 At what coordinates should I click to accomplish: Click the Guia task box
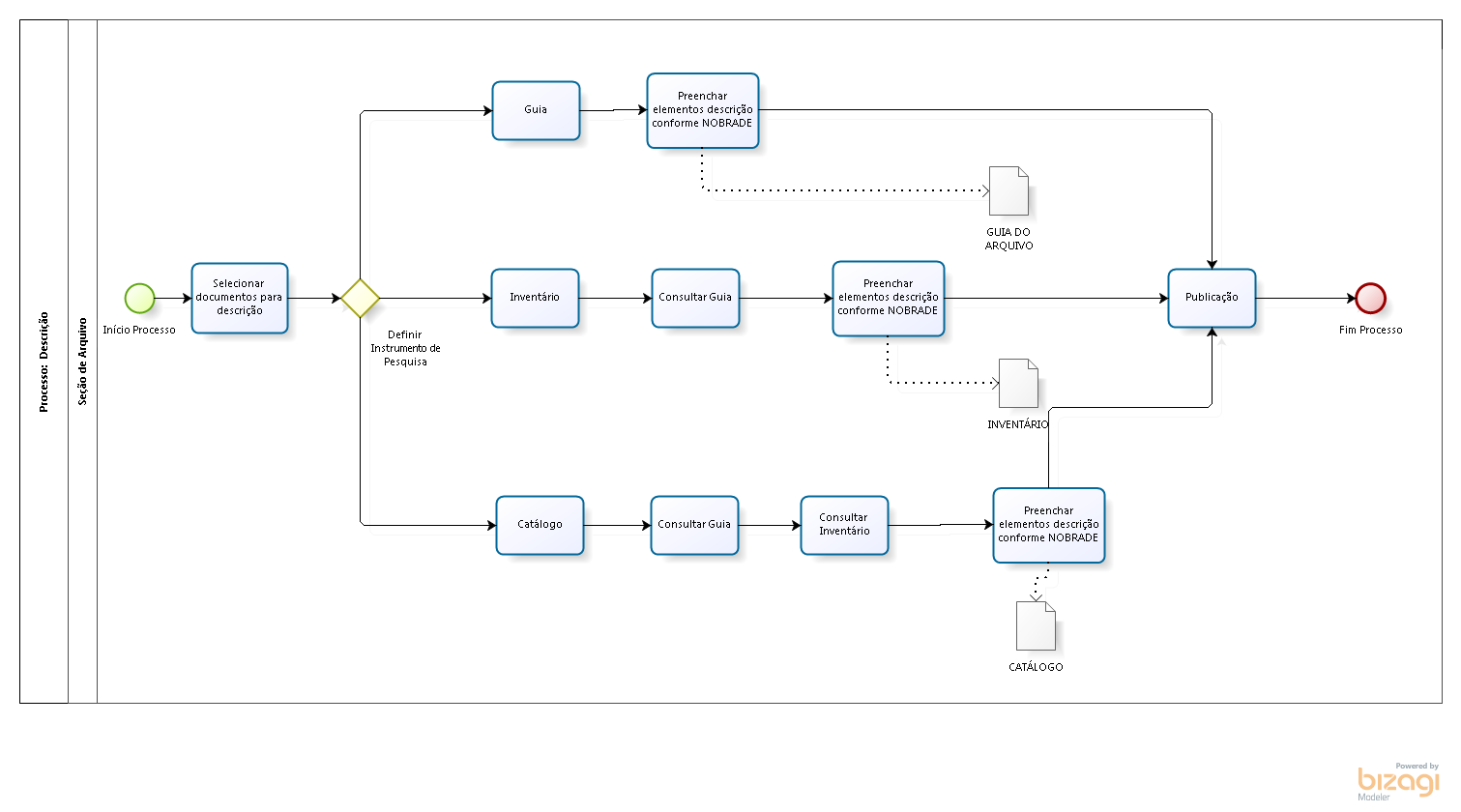coord(536,110)
